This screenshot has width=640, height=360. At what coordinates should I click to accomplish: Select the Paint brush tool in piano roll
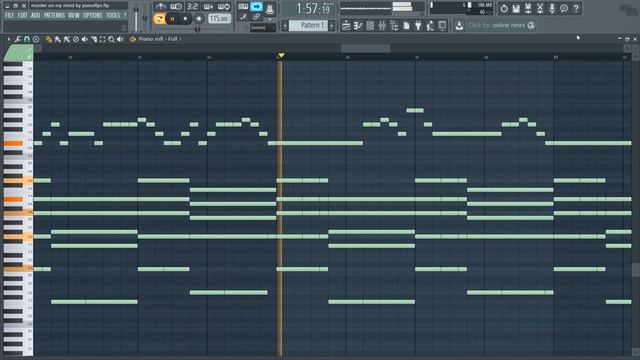coord(58,39)
